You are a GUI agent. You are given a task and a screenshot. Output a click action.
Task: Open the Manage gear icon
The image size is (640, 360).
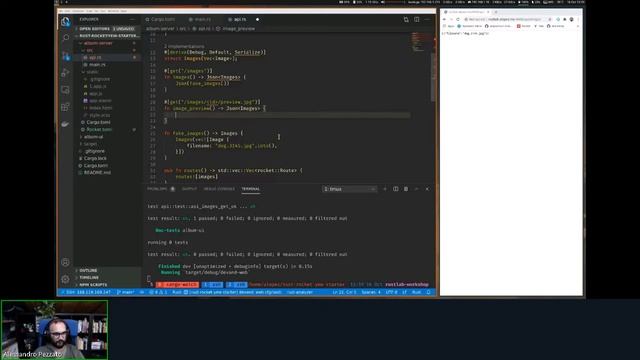point(65,279)
